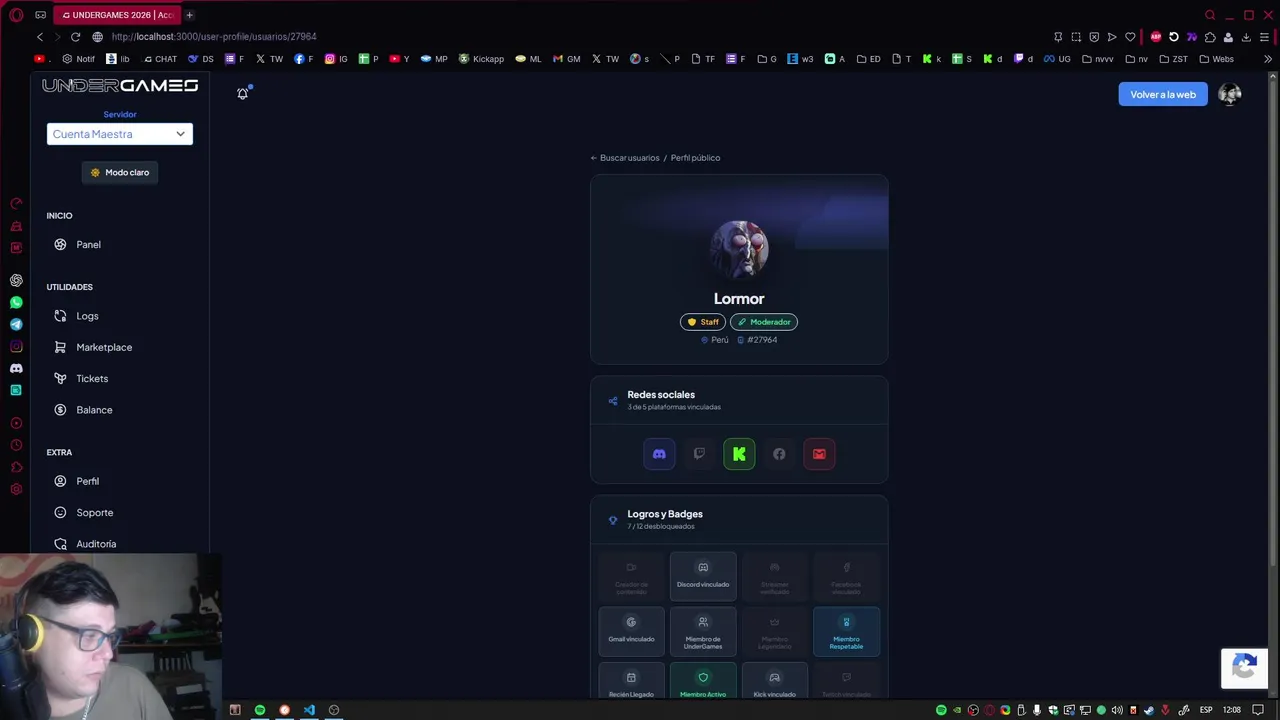Open Instagram in the Opera sidebar
The image size is (1280, 720).
click(16, 347)
